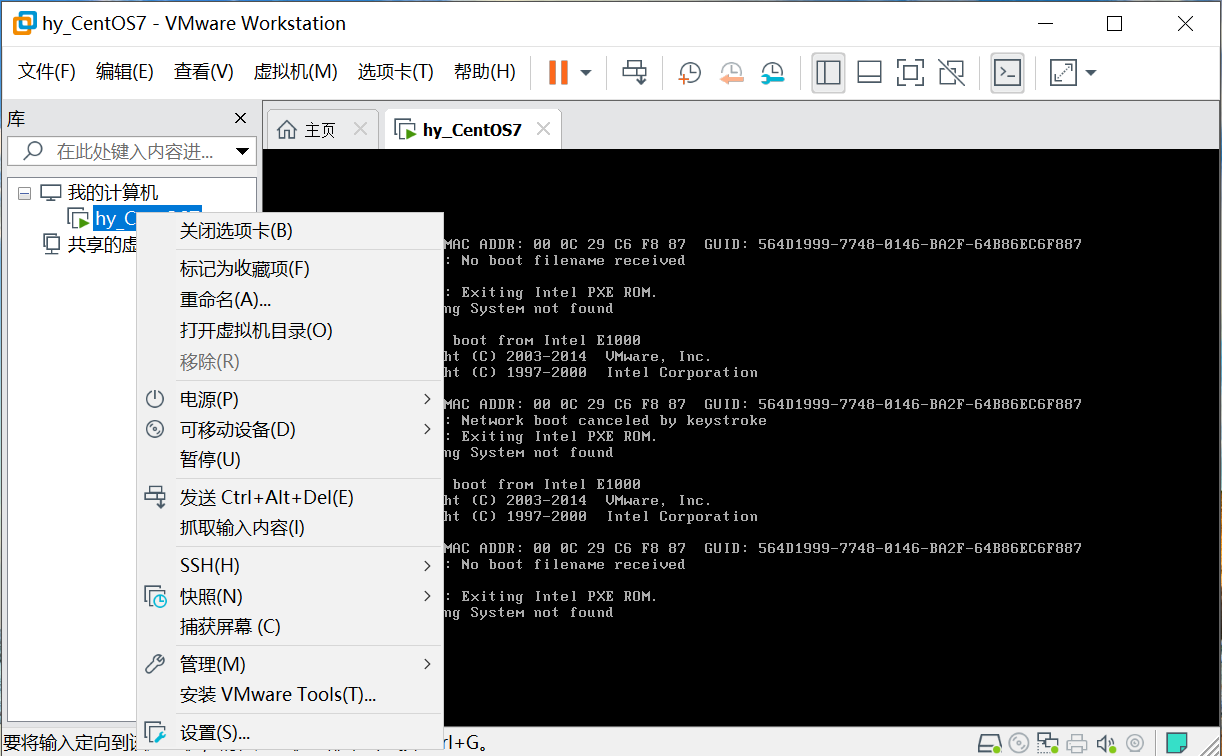This screenshot has width=1222, height=756.
Task: Enter full screen mode icon
Action: [910, 72]
